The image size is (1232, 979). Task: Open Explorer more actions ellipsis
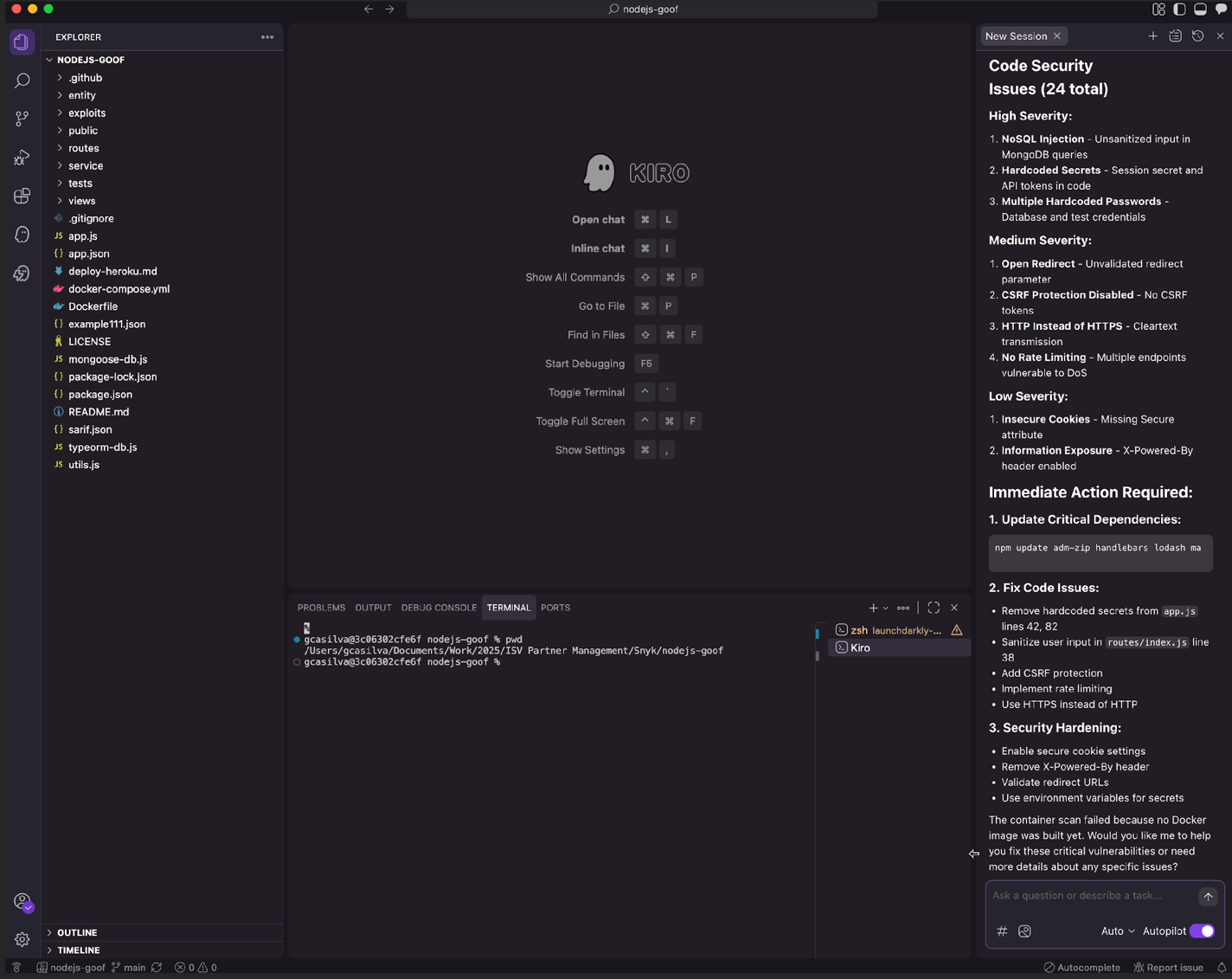point(267,37)
